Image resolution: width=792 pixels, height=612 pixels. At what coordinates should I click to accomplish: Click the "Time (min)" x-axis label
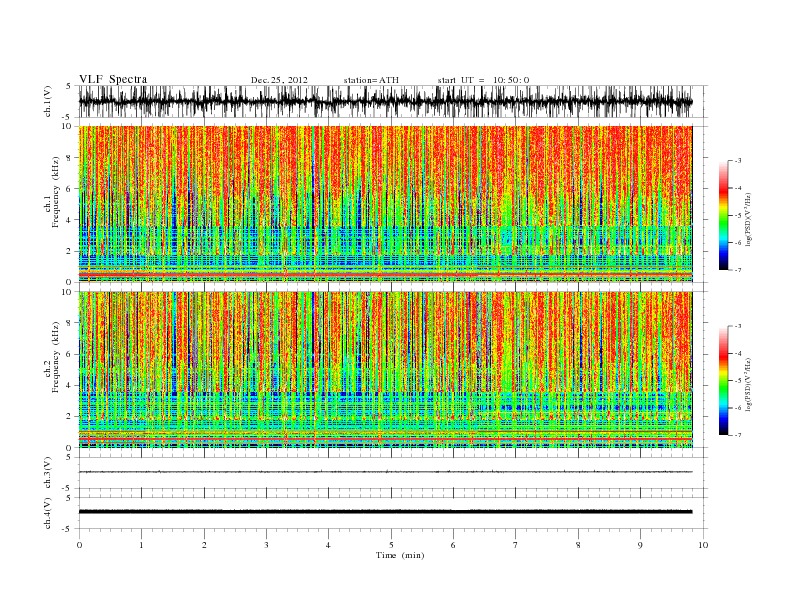[x=400, y=555]
